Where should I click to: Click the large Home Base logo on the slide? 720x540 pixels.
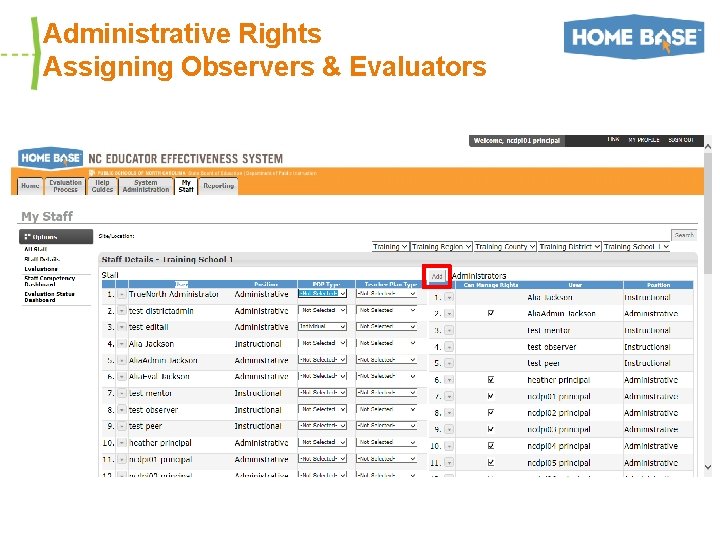(634, 37)
